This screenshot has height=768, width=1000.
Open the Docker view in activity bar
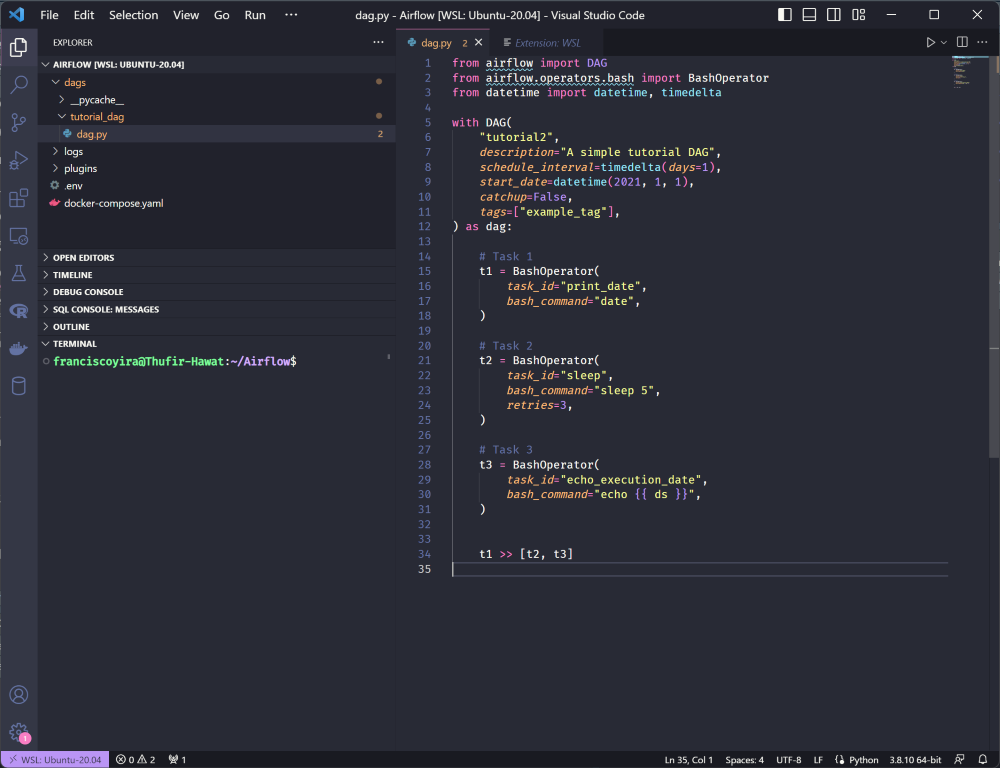18,348
